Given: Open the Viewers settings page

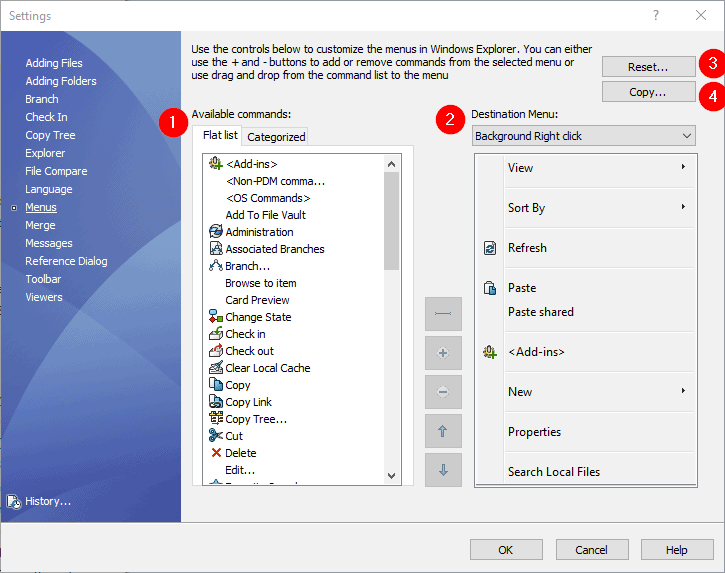Looking at the screenshot, I should point(44,297).
